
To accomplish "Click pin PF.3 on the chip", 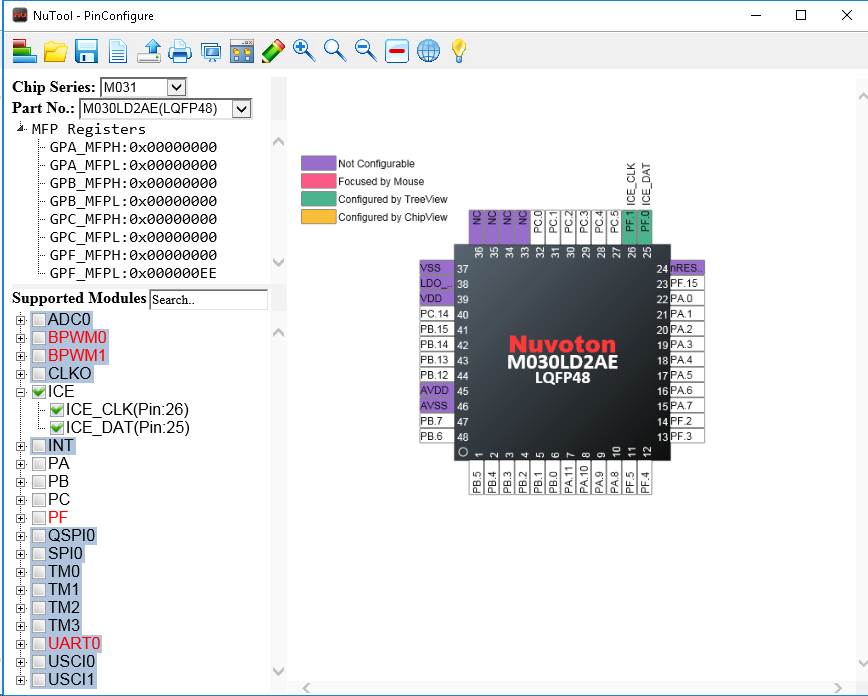I will tap(688, 436).
